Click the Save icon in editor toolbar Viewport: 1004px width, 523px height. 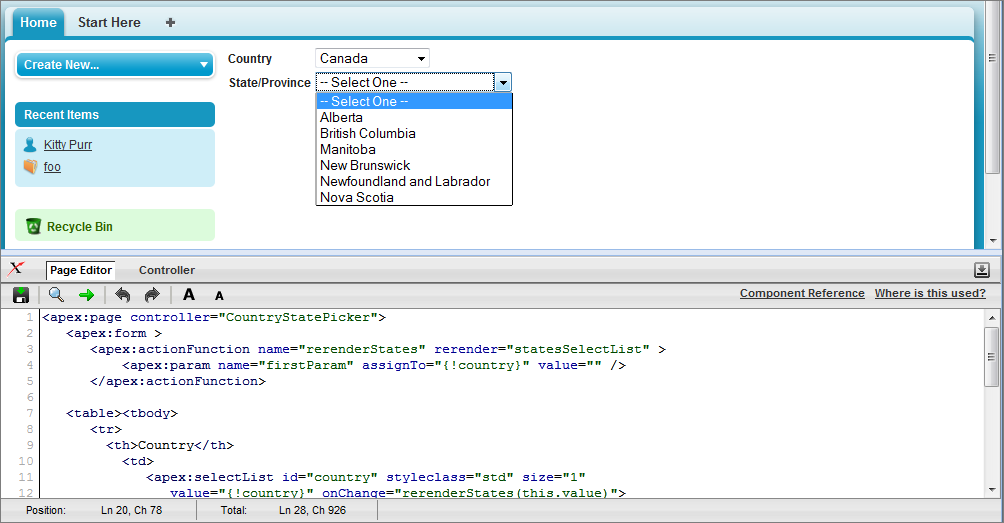[x=20, y=295]
